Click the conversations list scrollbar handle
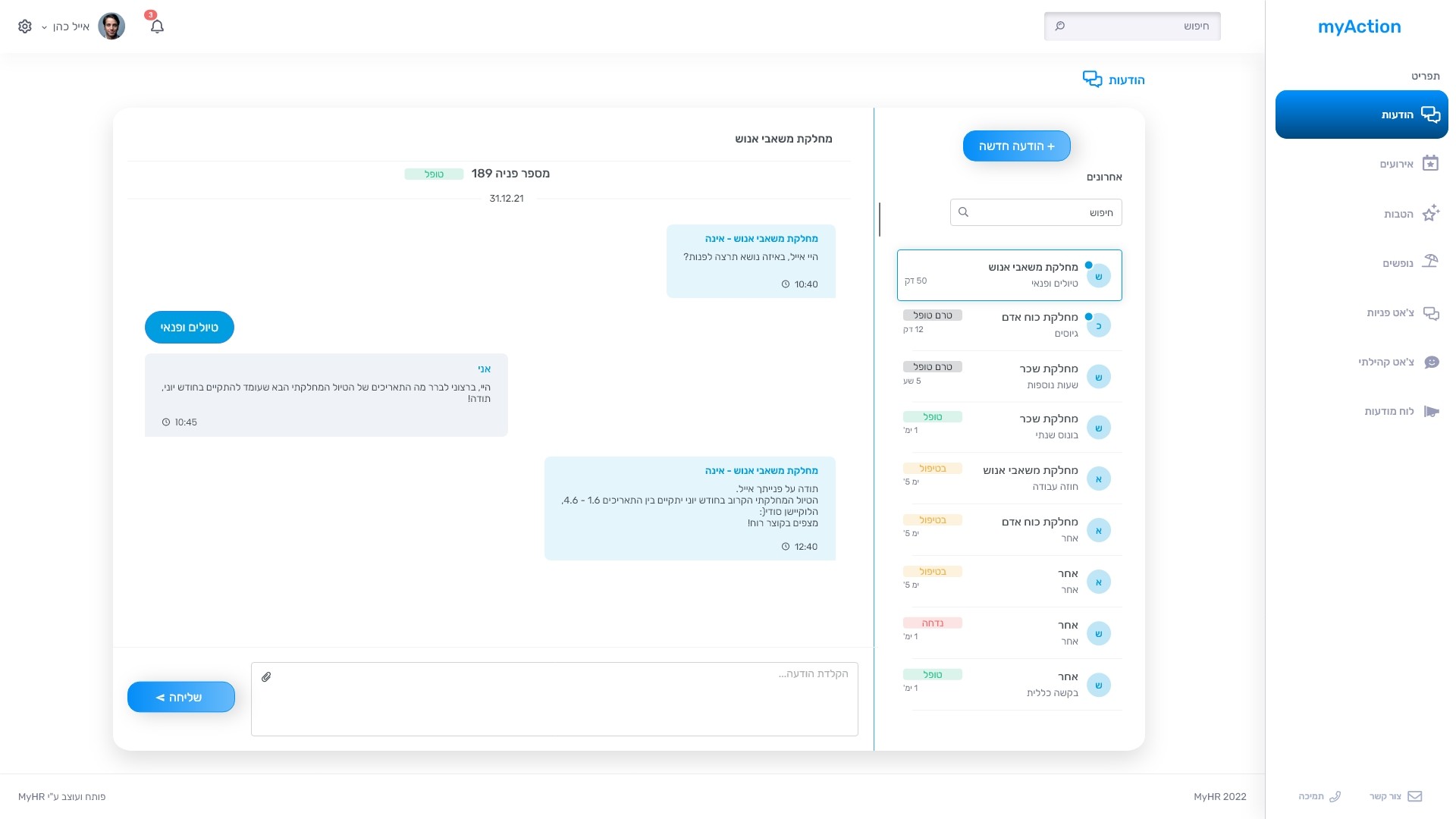This screenshot has width=1456, height=819. pos(880,219)
